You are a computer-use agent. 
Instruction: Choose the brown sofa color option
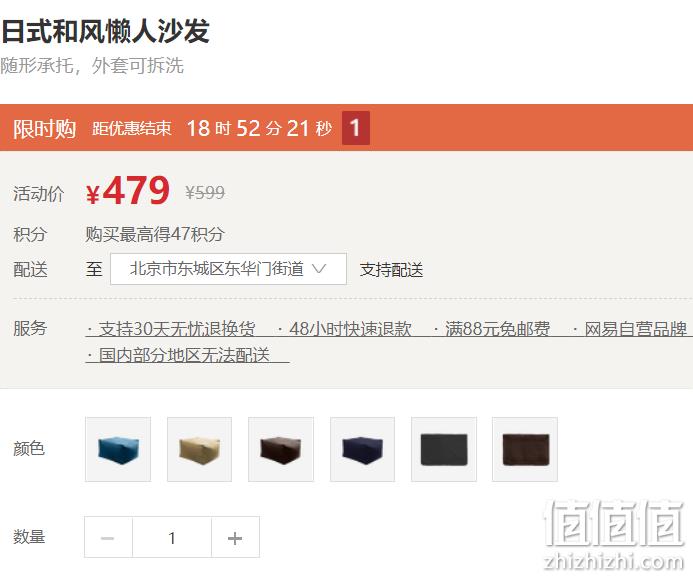[x=281, y=449]
